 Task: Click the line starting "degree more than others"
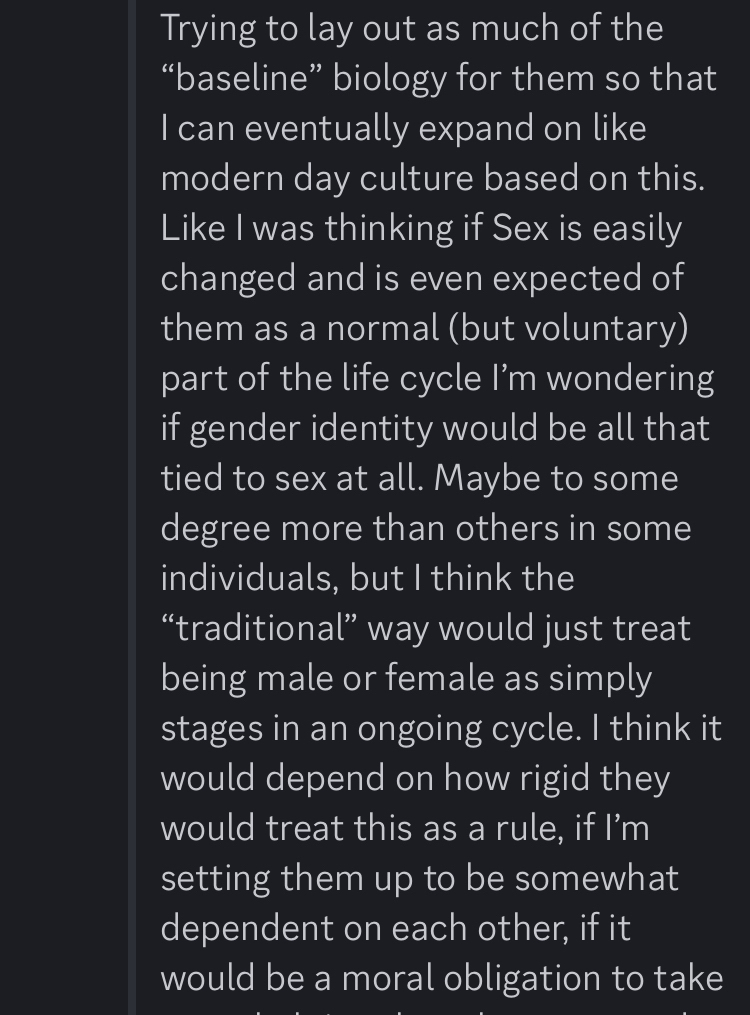[x=425, y=528]
